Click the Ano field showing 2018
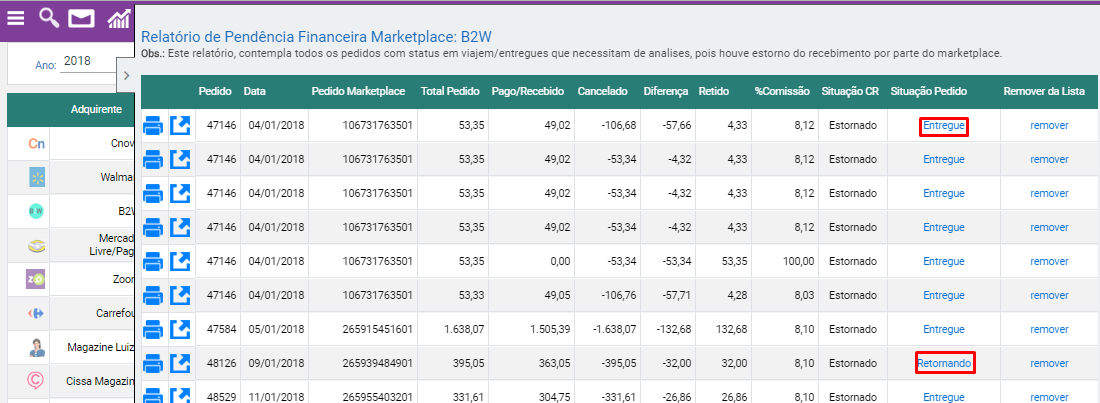 [x=88, y=61]
